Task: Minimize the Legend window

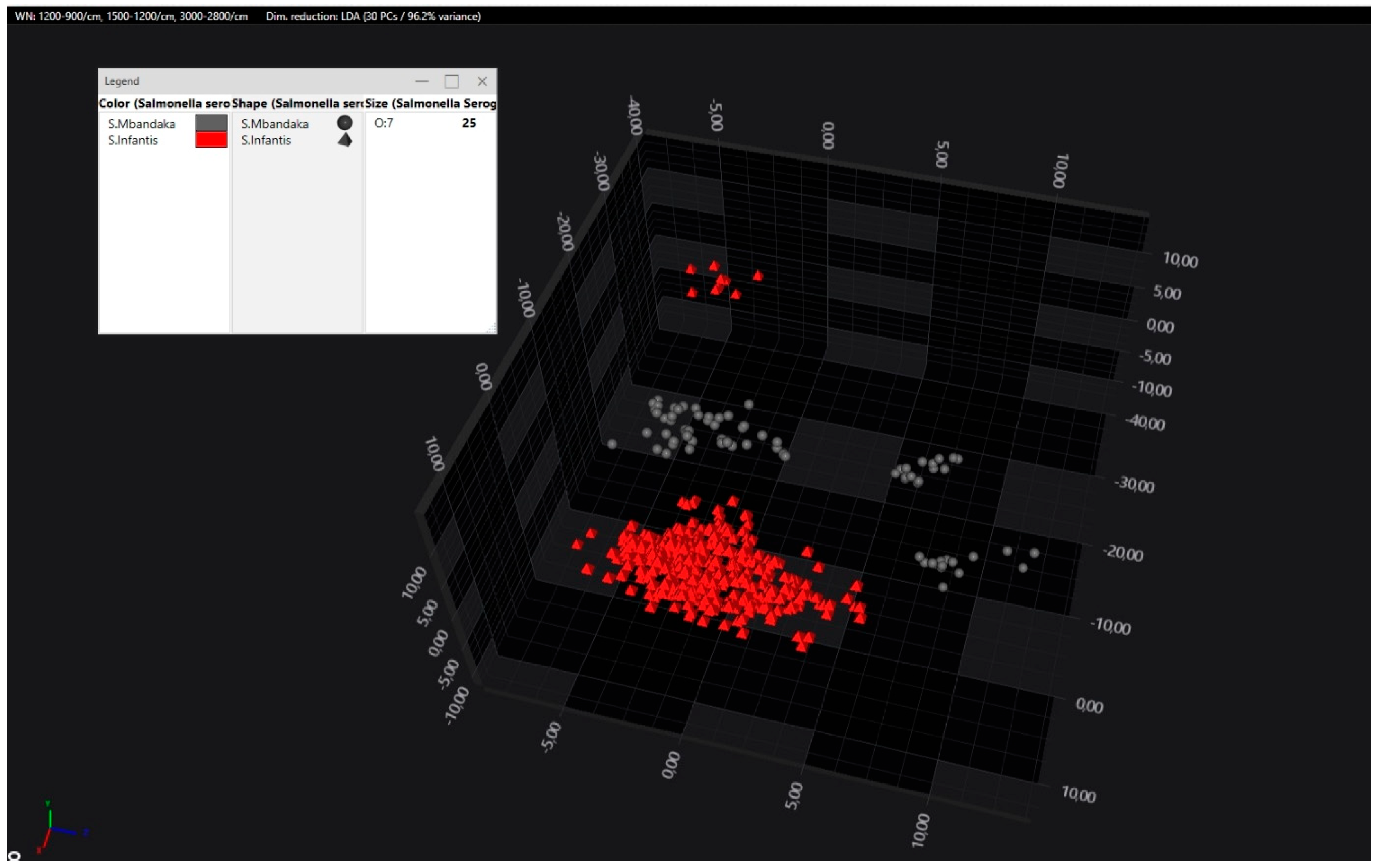Action: (x=422, y=81)
